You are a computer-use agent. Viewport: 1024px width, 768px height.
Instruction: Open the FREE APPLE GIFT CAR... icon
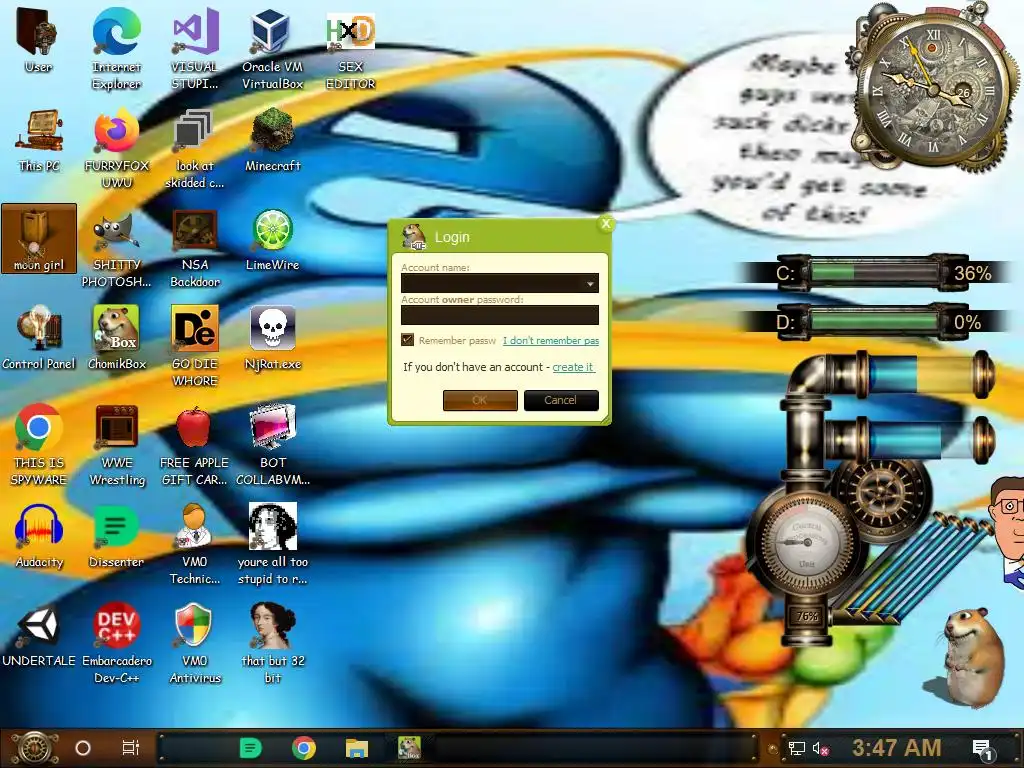pyautogui.click(x=195, y=445)
